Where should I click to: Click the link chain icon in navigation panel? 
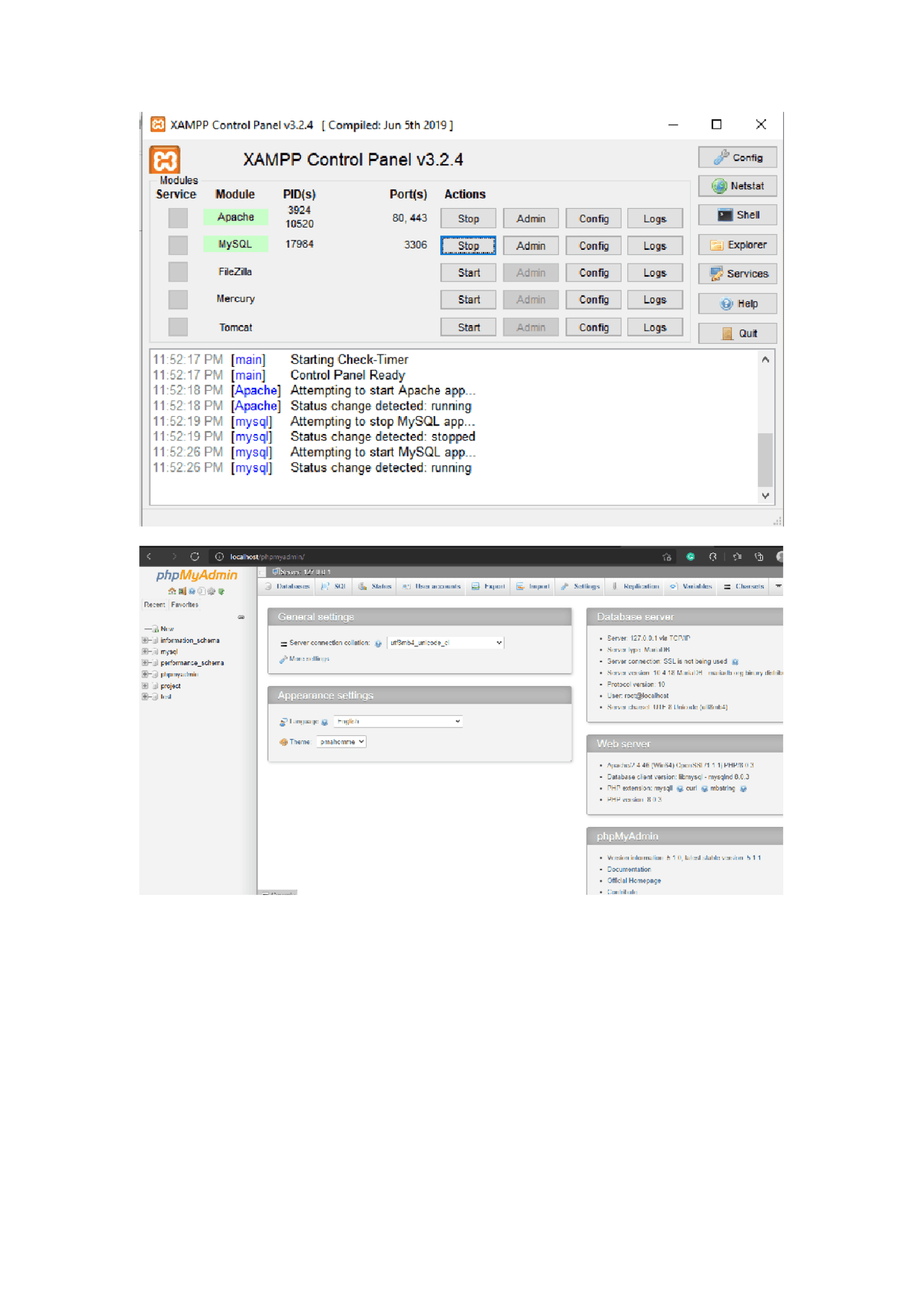tap(241, 618)
